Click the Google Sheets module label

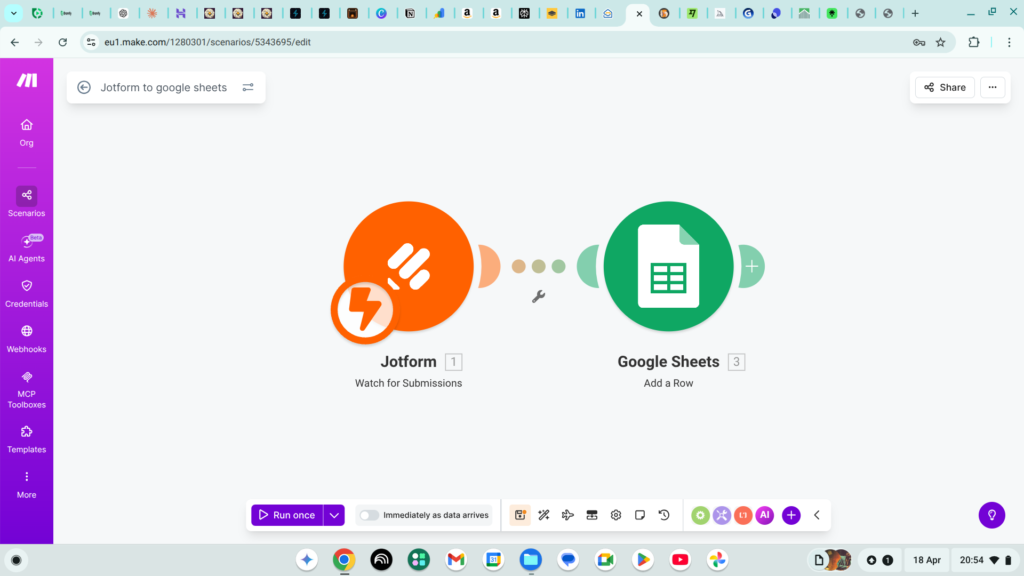(668, 362)
